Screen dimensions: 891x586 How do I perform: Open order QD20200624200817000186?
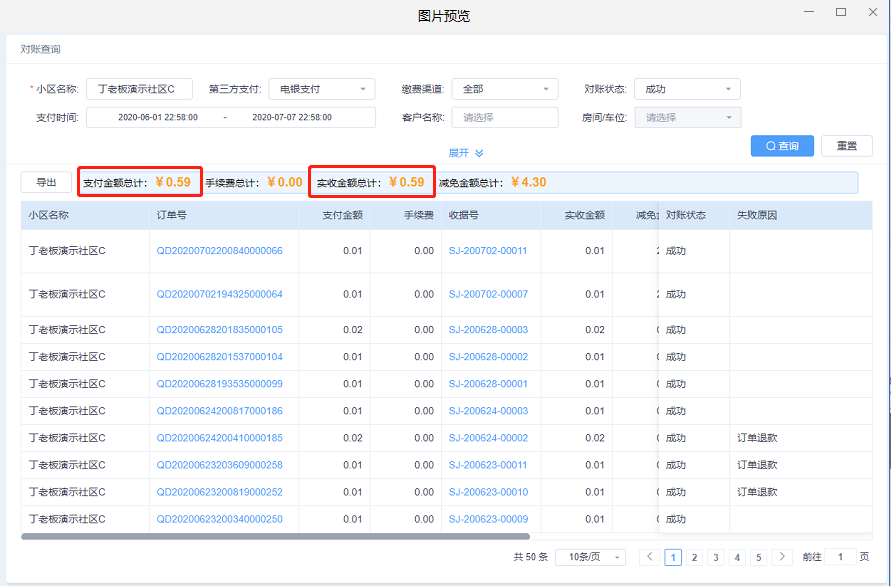219,411
